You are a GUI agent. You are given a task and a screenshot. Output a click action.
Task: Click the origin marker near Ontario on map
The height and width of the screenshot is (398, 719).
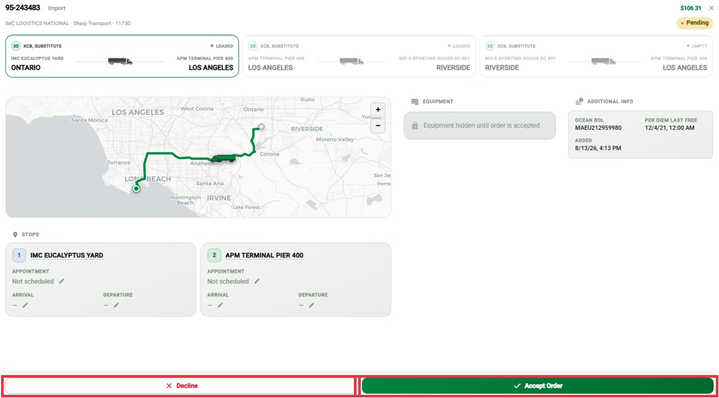(261, 127)
